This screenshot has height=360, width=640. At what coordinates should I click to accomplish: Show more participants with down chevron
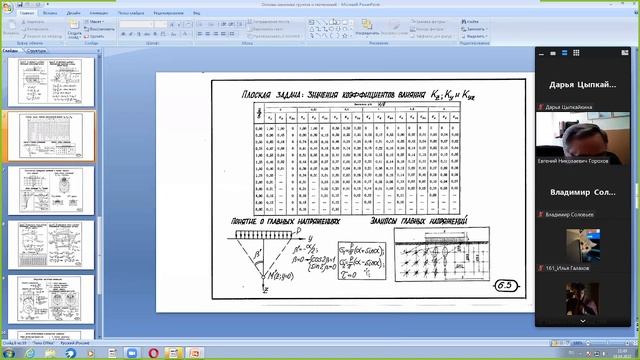point(583,321)
